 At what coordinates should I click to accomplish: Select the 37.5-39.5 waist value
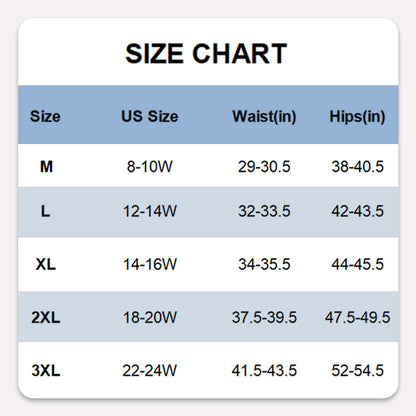(264, 317)
